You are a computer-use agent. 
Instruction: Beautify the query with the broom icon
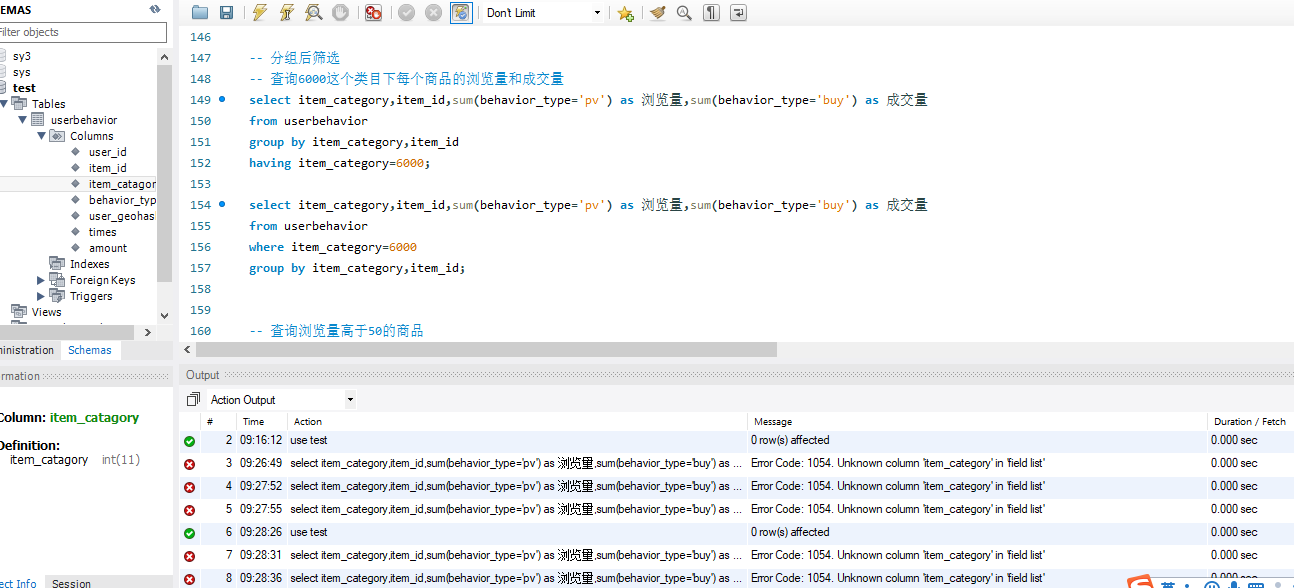coord(658,13)
